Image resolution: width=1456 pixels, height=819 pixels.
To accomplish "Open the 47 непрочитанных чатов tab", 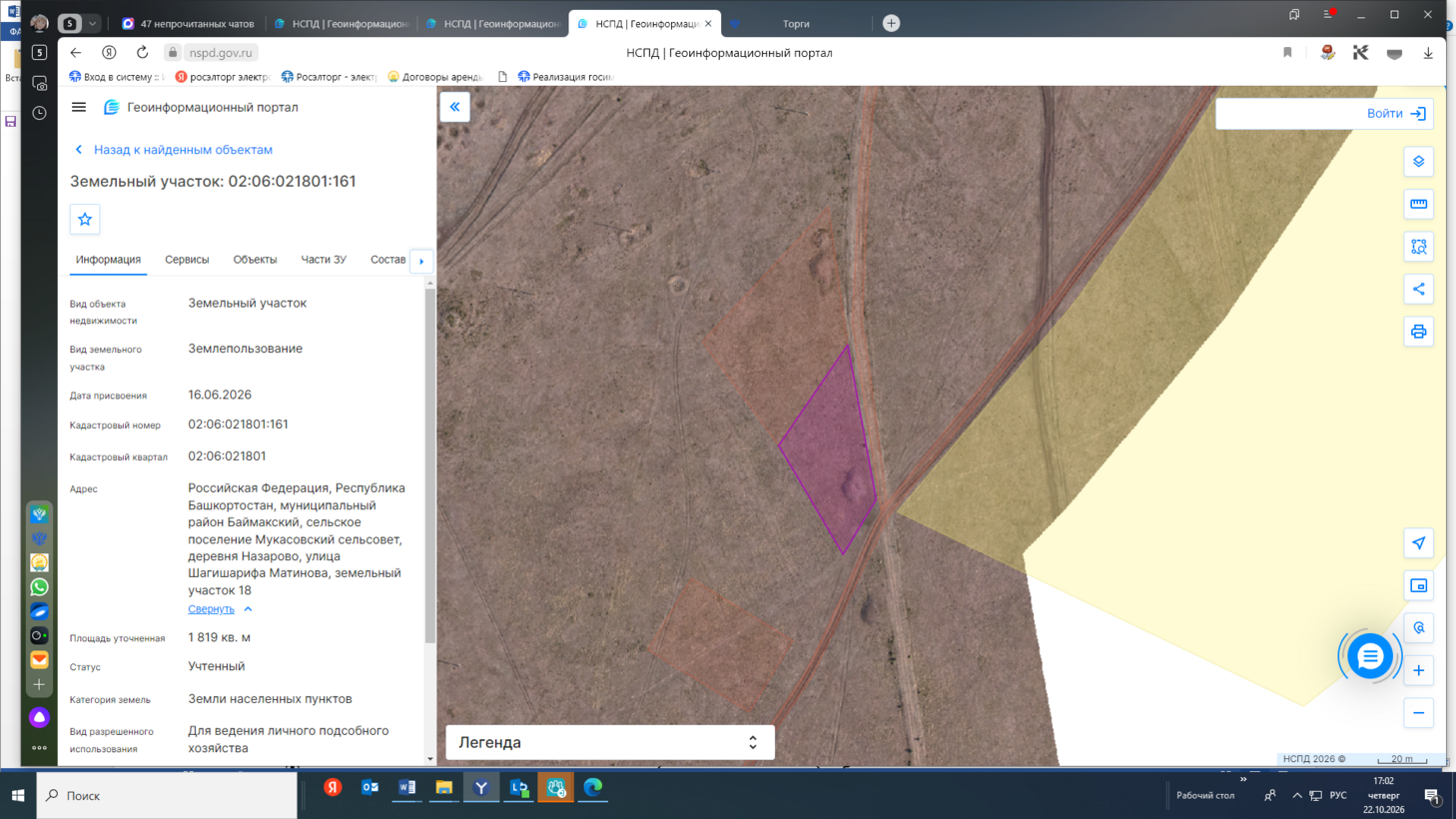I will click(188, 23).
